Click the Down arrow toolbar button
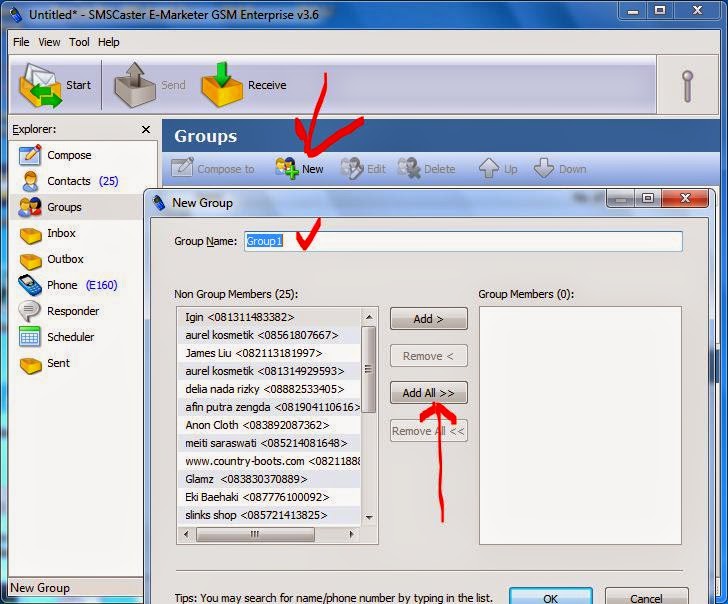 (x=559, y=169)
